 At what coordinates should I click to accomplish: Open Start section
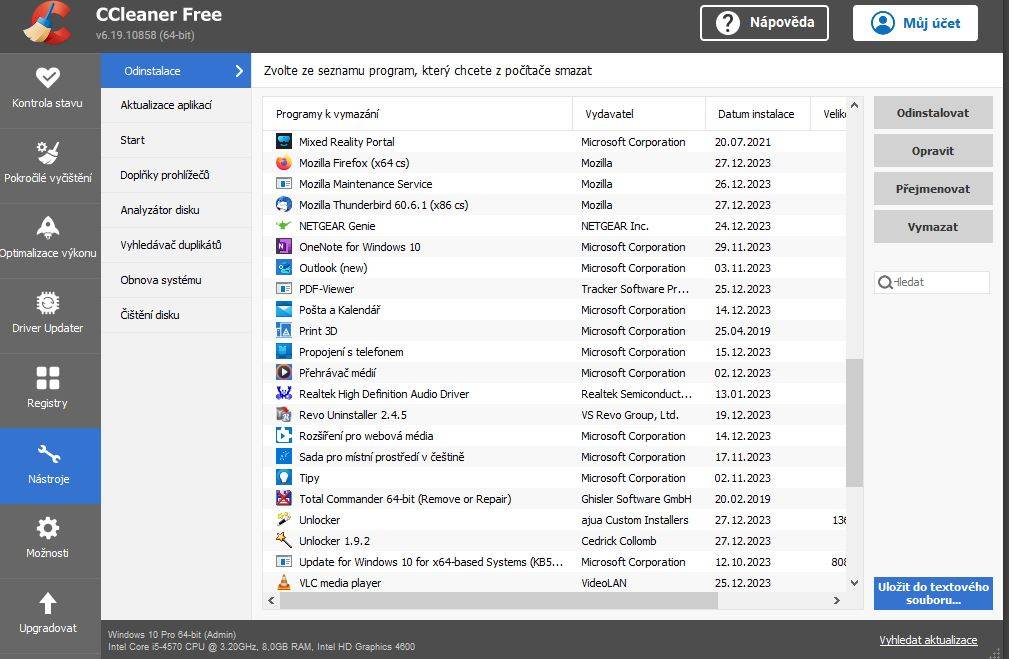(176, 140)
